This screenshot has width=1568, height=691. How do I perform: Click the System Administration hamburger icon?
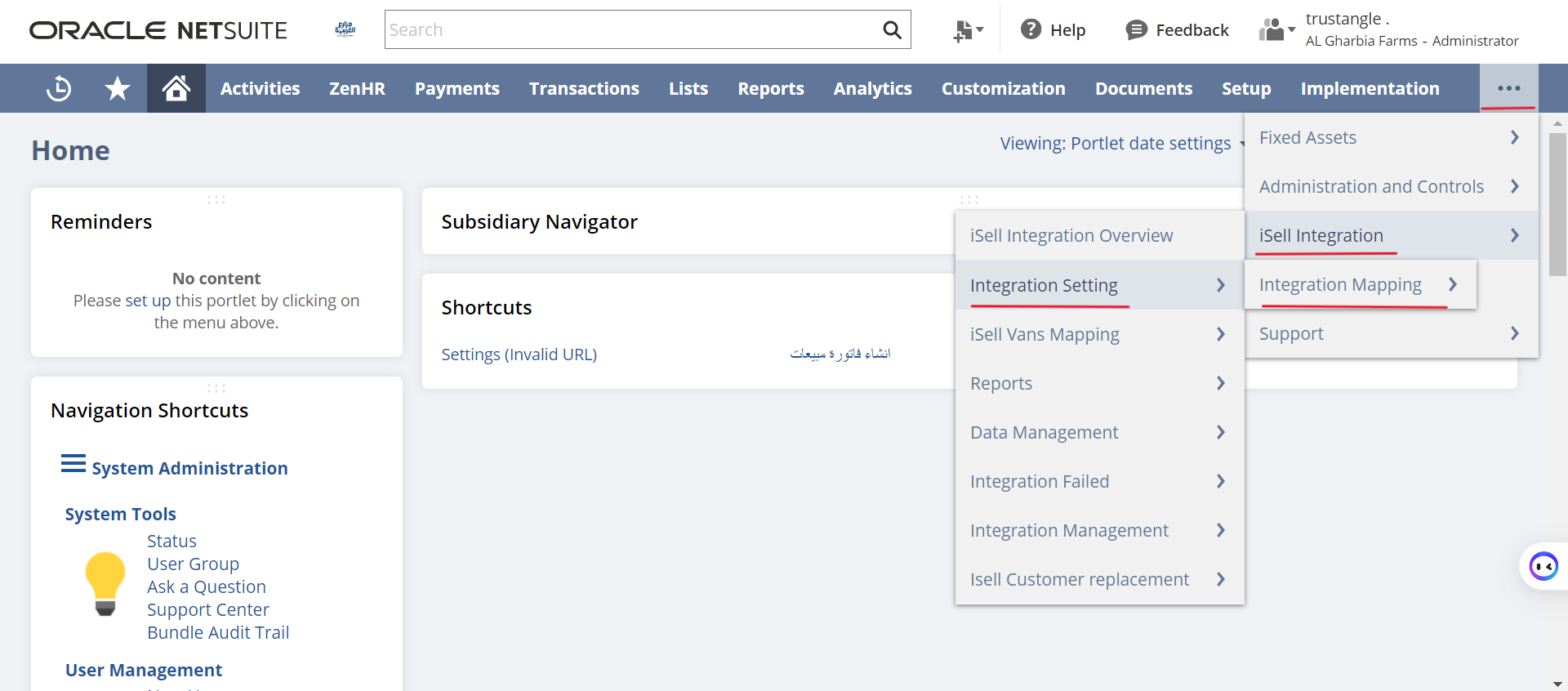pos(73,464)
